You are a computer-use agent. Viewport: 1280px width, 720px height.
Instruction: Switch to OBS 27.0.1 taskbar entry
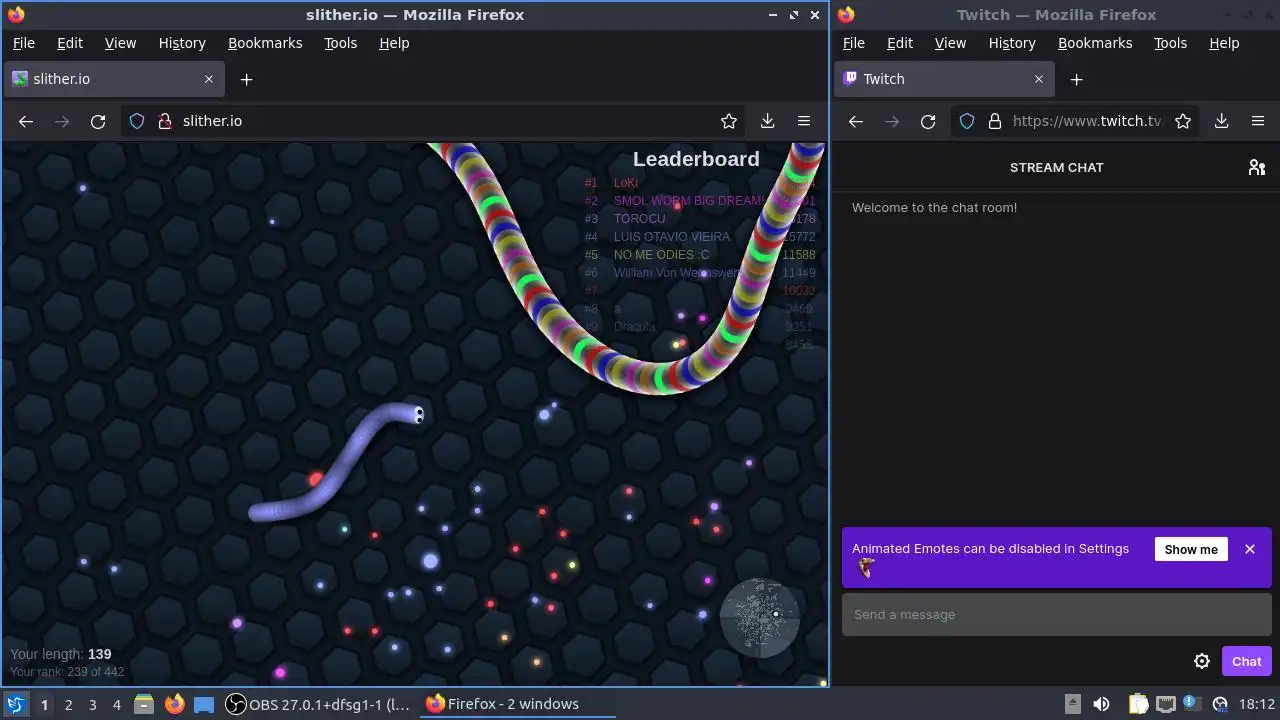[318, 704]
